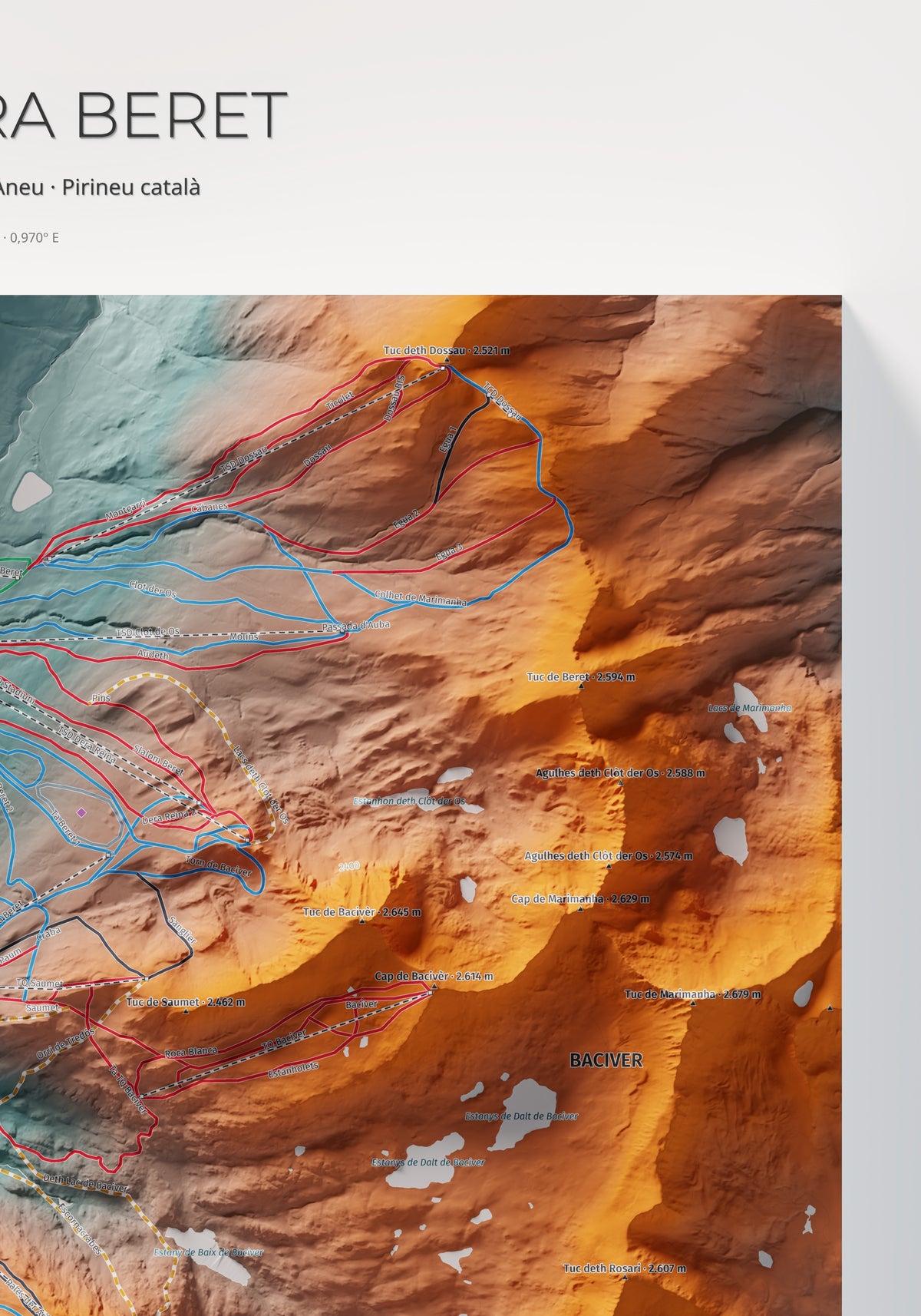Select the "Passada d'Auba" label

pos(356,626)
